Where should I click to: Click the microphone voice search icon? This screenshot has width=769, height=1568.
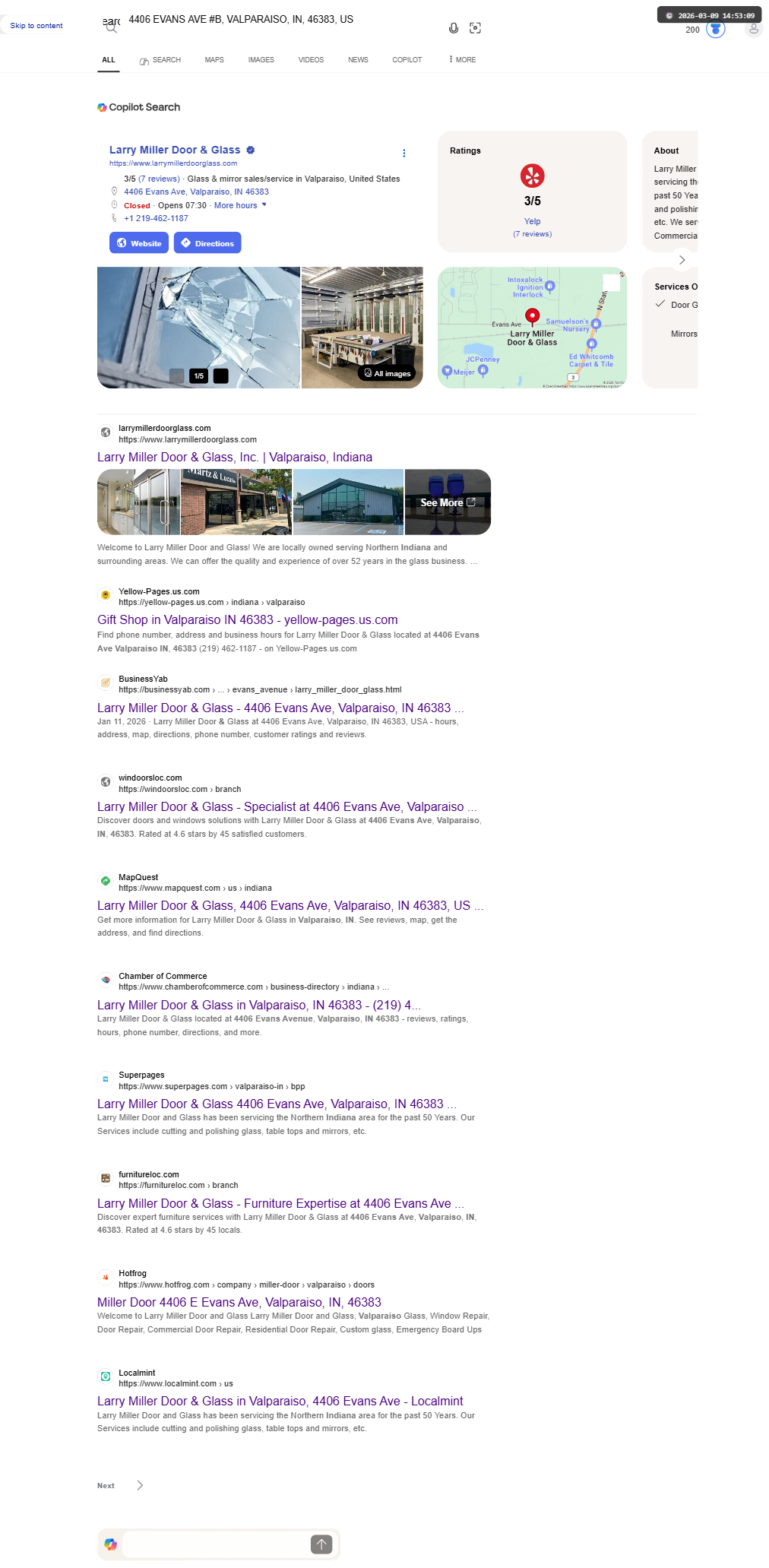(x=454, y=28)
